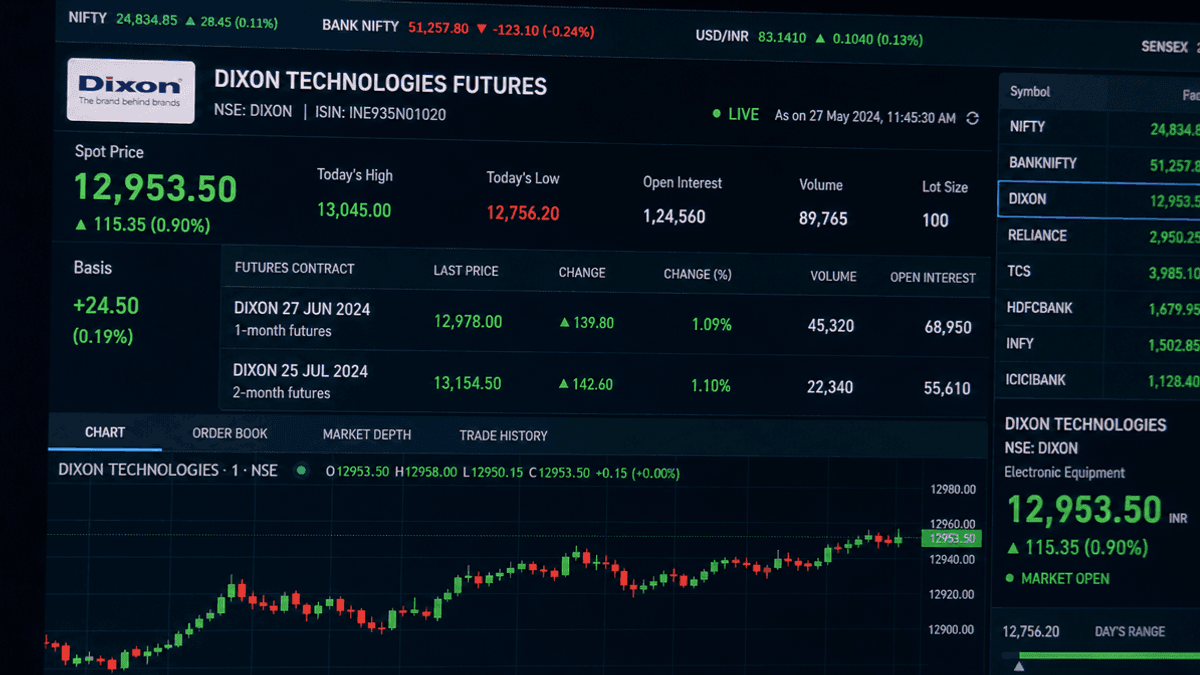
Task: Click the large Spot Price 12,953.50 value
Action: pyautogui.click(x=155, y=188)
